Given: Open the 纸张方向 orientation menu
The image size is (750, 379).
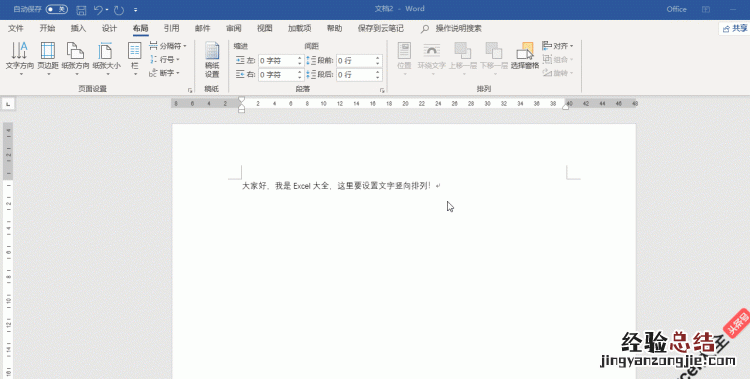Looking at the screenshot, I should click(76, 58).
